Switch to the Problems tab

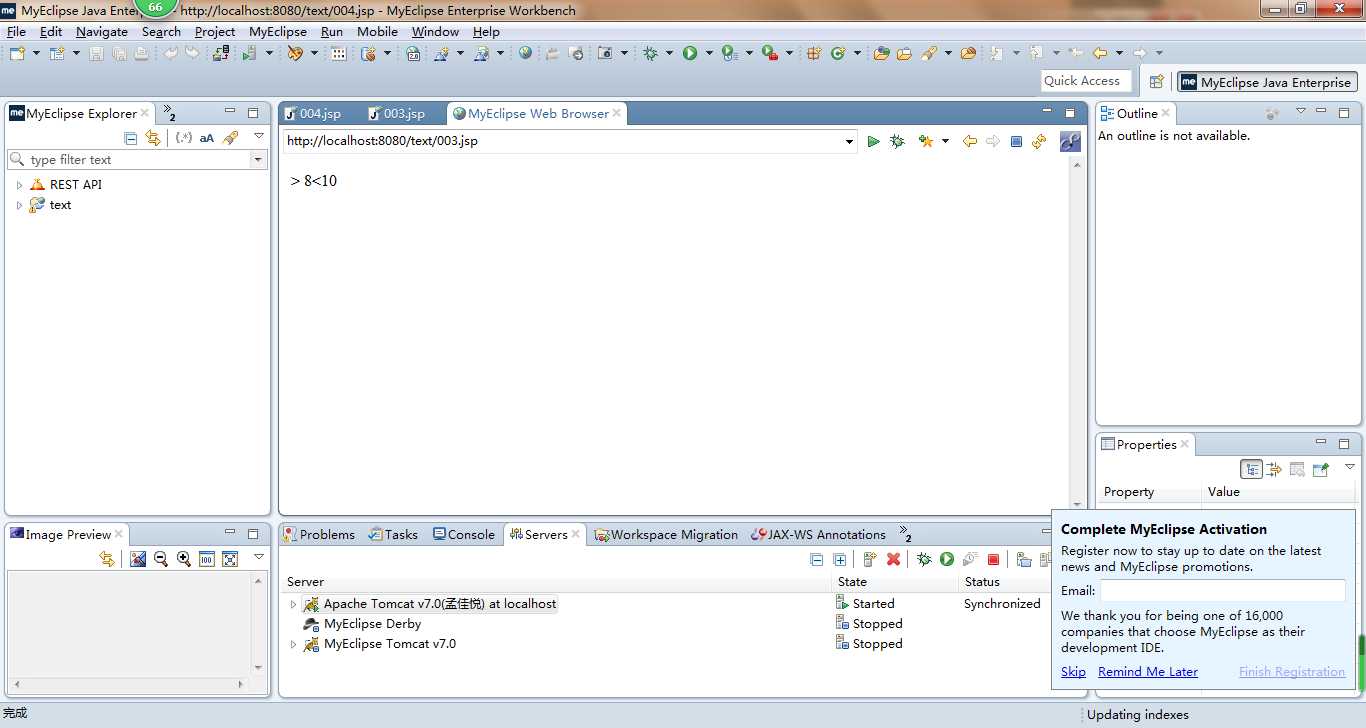tap(319, 535)
